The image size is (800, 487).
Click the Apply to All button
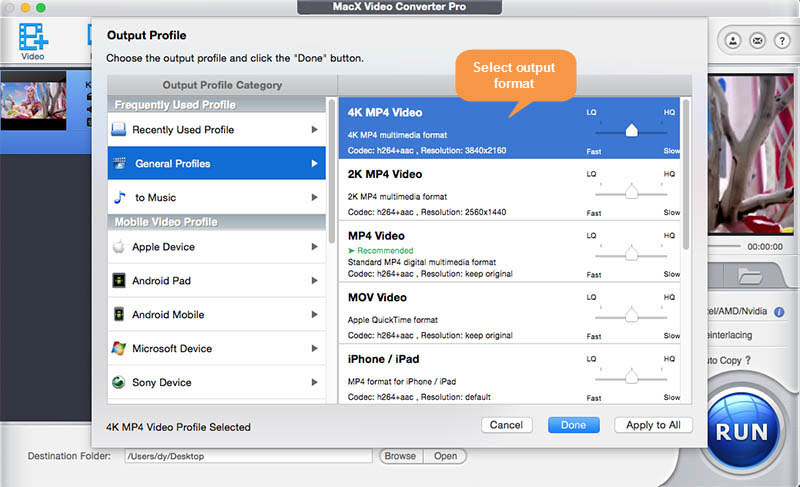tap(653, 425)
